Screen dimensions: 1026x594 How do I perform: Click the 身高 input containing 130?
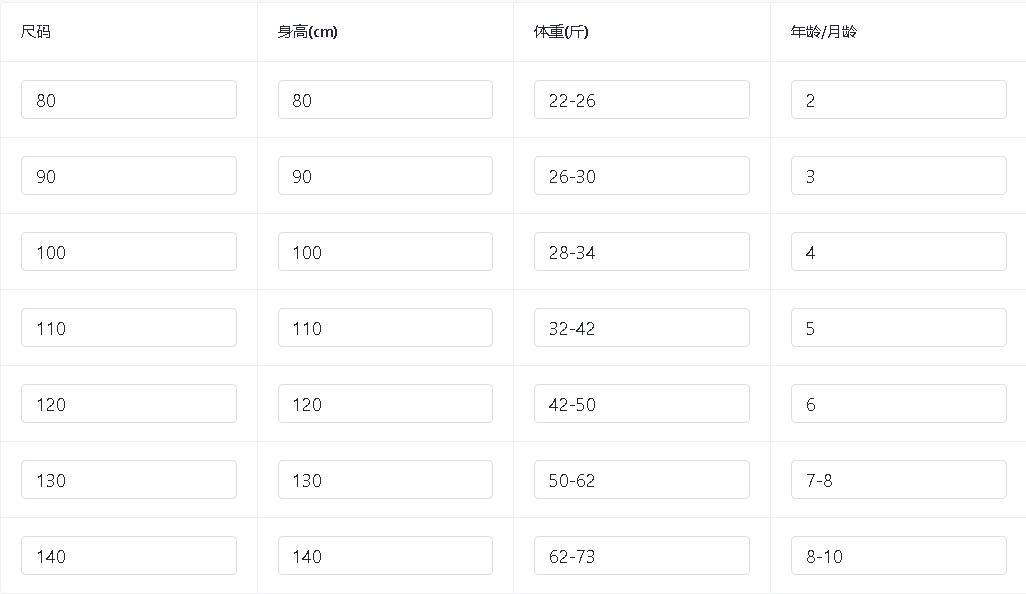click(x=385, y=480)
